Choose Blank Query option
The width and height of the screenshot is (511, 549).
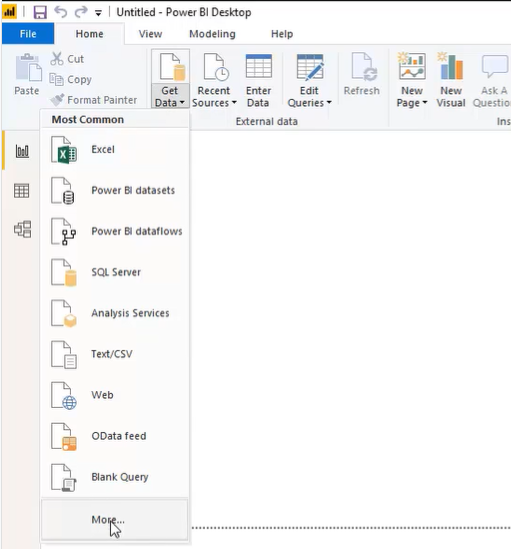(115, 477)
